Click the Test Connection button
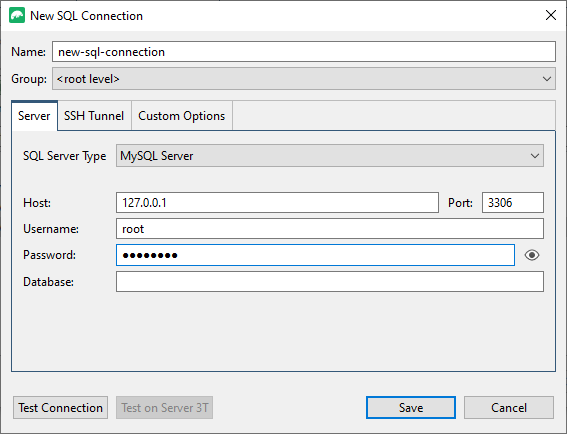Image resolution: width=567 pixels, height=434 pixels. tap(60, 408)
